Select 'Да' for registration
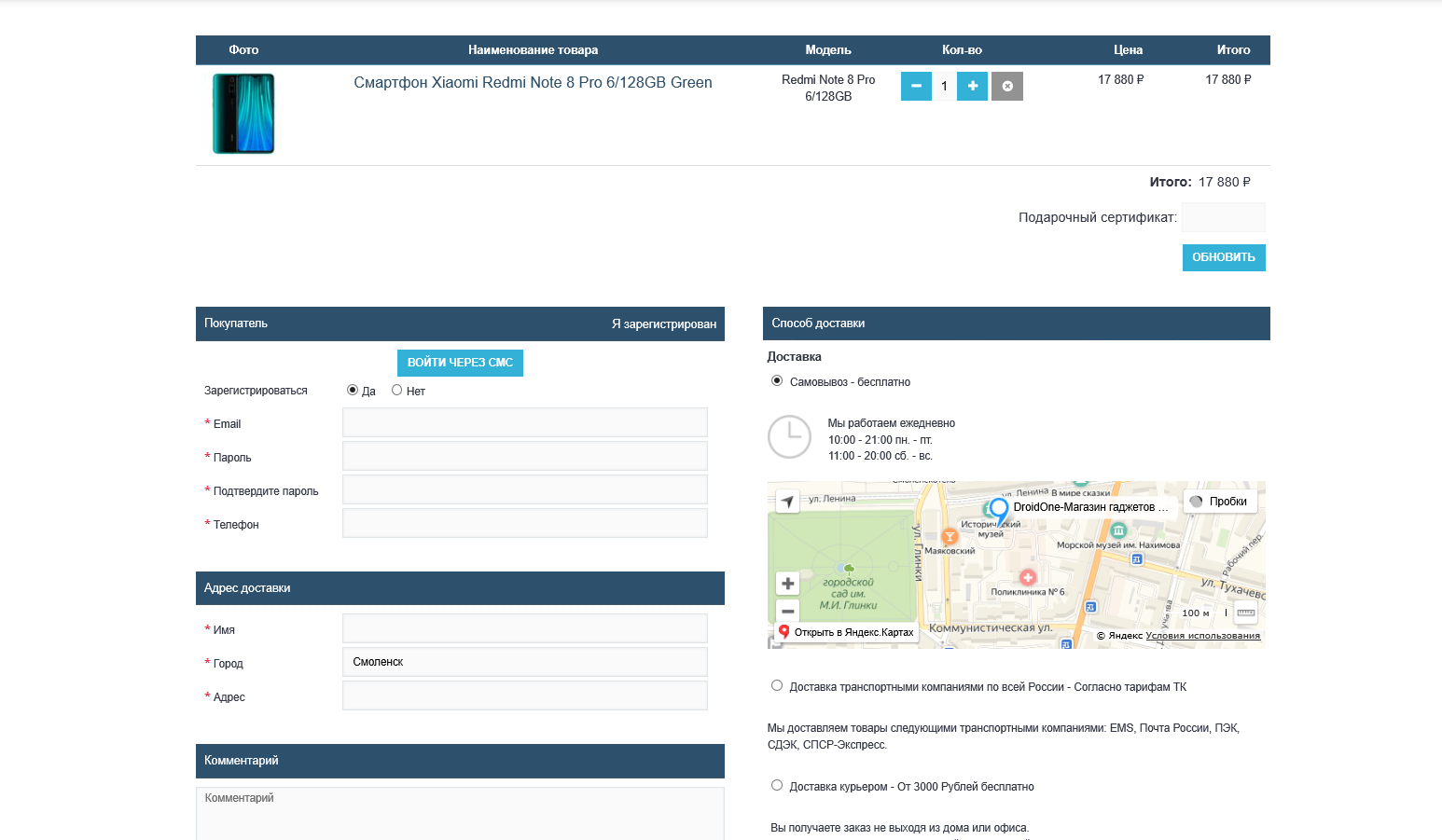The width and height of the screenshot is (1442, 840). point(353,391)
